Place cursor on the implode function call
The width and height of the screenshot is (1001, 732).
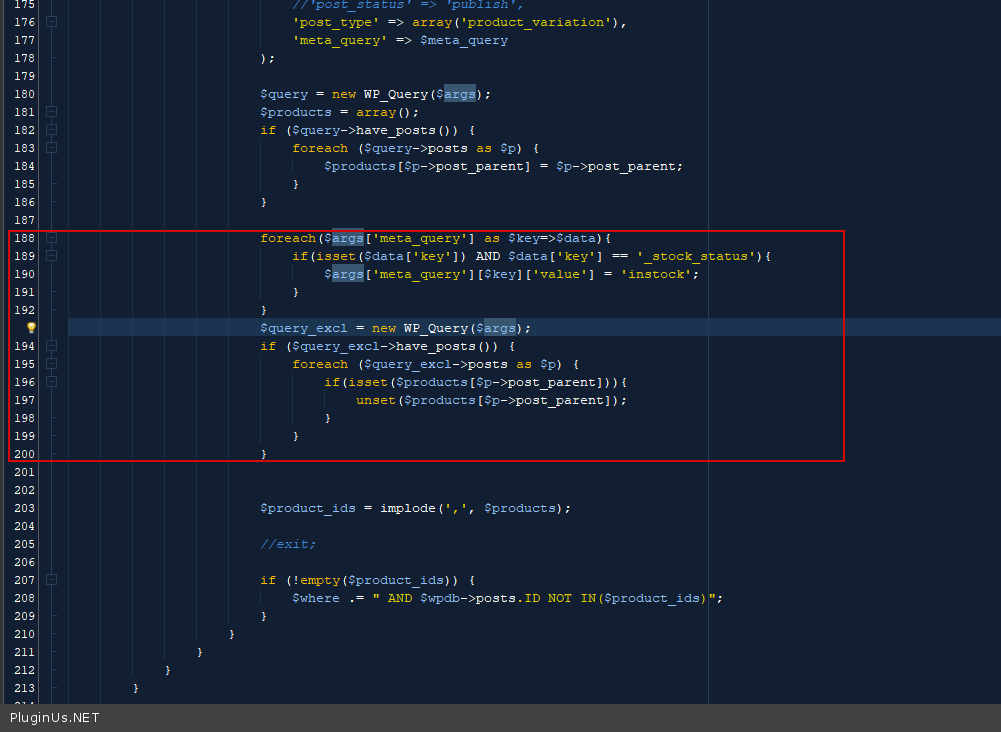click(x=407, y=508)
